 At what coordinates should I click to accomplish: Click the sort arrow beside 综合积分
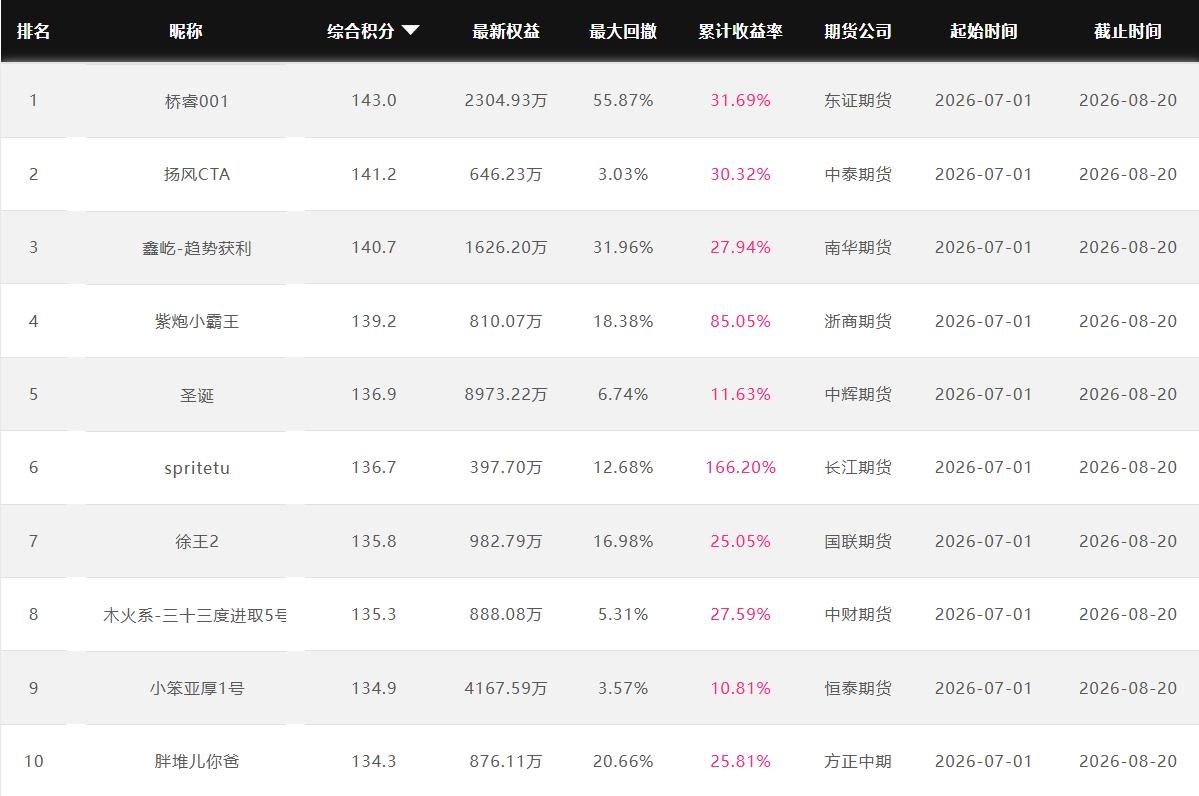411,31
